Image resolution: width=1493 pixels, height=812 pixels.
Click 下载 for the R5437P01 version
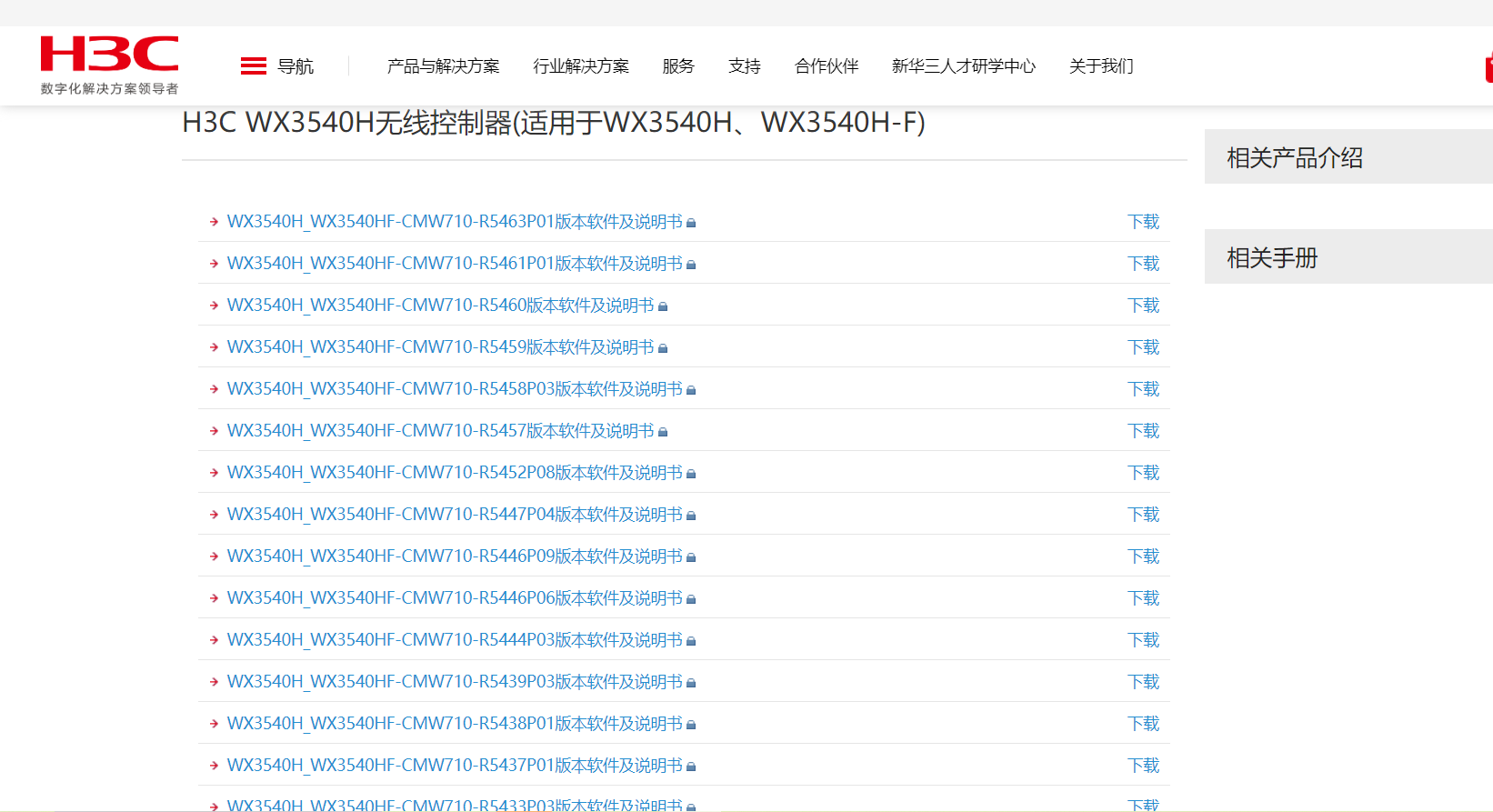1144,766
